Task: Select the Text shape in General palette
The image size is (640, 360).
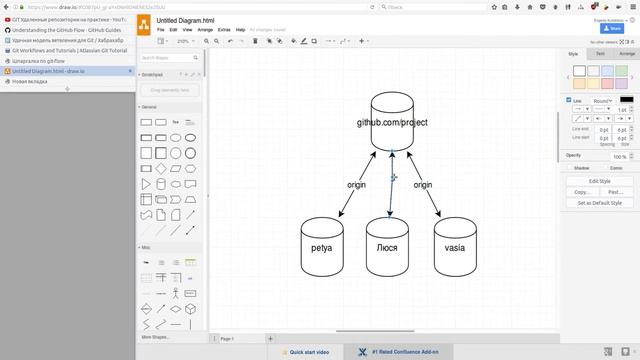Action: pos(176,122)
